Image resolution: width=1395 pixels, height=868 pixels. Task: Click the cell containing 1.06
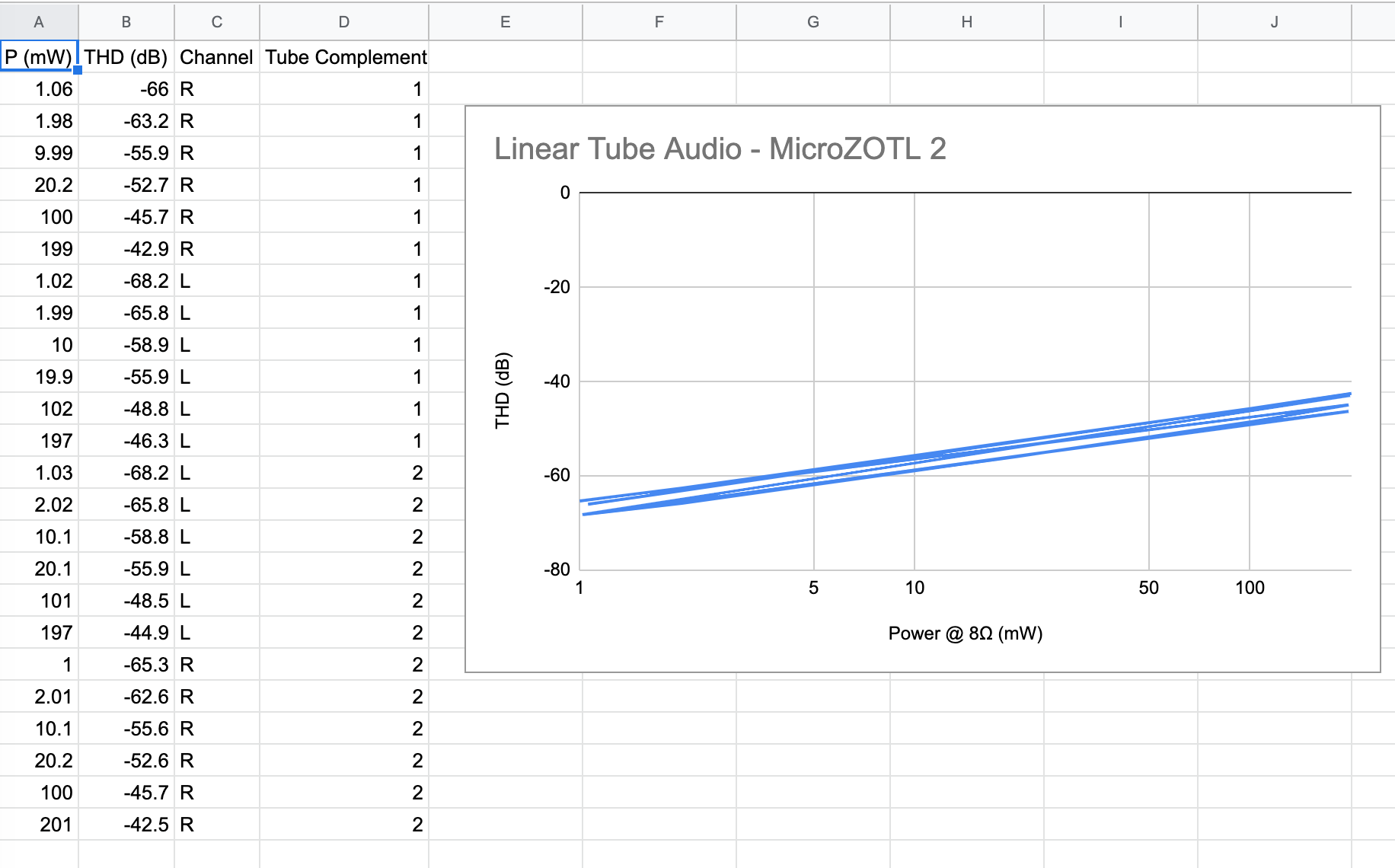pos(39,89)
